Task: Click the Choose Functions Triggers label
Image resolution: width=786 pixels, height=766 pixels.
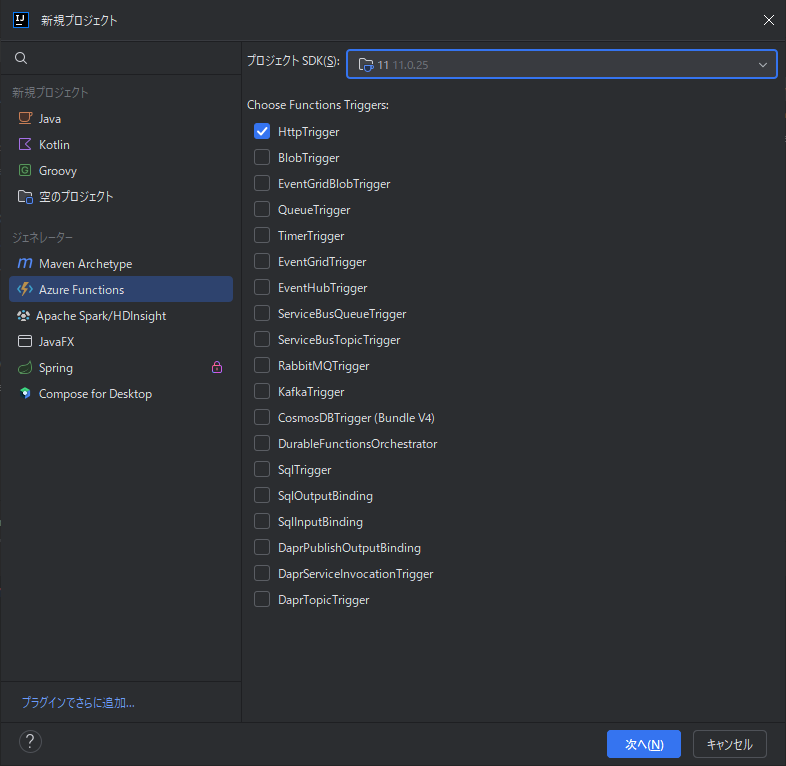Action: point(318,105)
